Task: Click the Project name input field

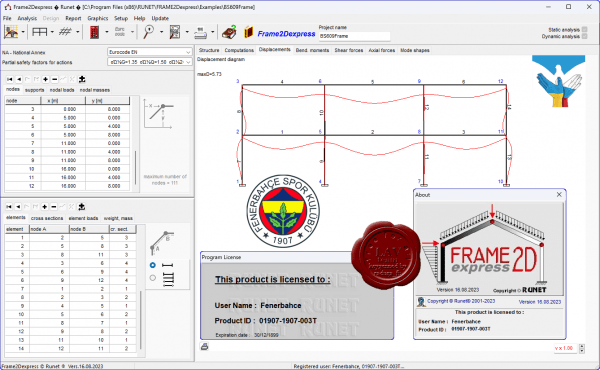Action: click(354, 36)
